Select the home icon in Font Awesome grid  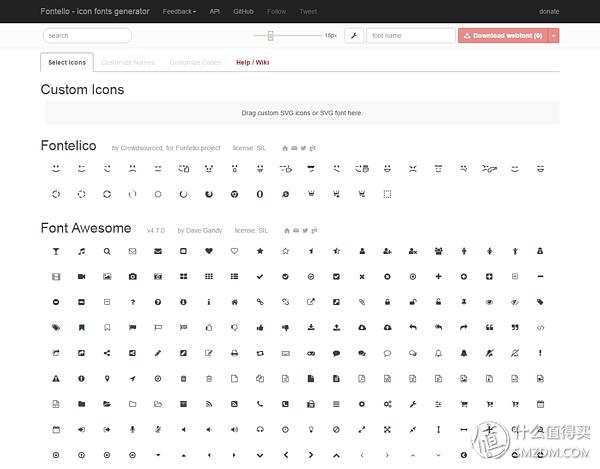(x=234, y=302)
